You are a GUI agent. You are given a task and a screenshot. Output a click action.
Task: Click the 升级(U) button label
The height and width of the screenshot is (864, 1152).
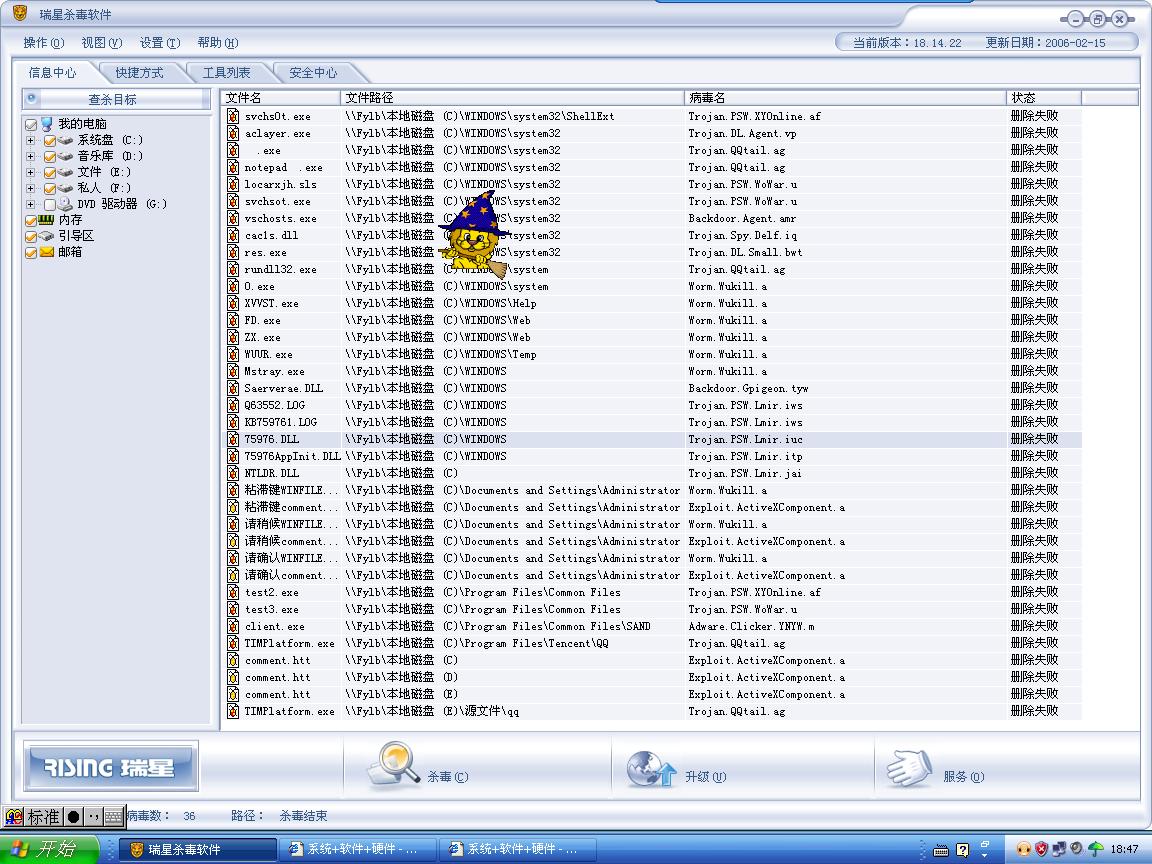click(x=705, y=777)
